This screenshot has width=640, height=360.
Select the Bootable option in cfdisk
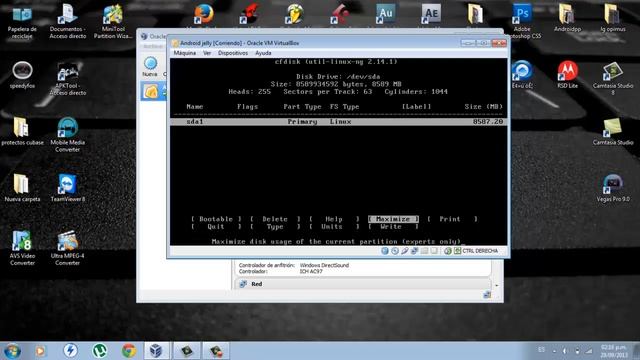pyautogui.click(x=216, y=219)
